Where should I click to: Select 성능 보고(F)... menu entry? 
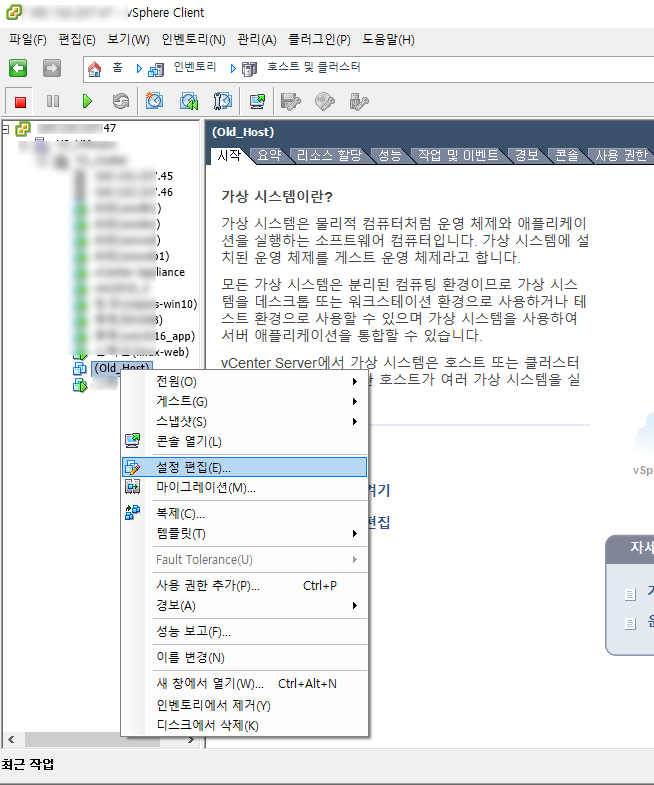click(244, 631)
